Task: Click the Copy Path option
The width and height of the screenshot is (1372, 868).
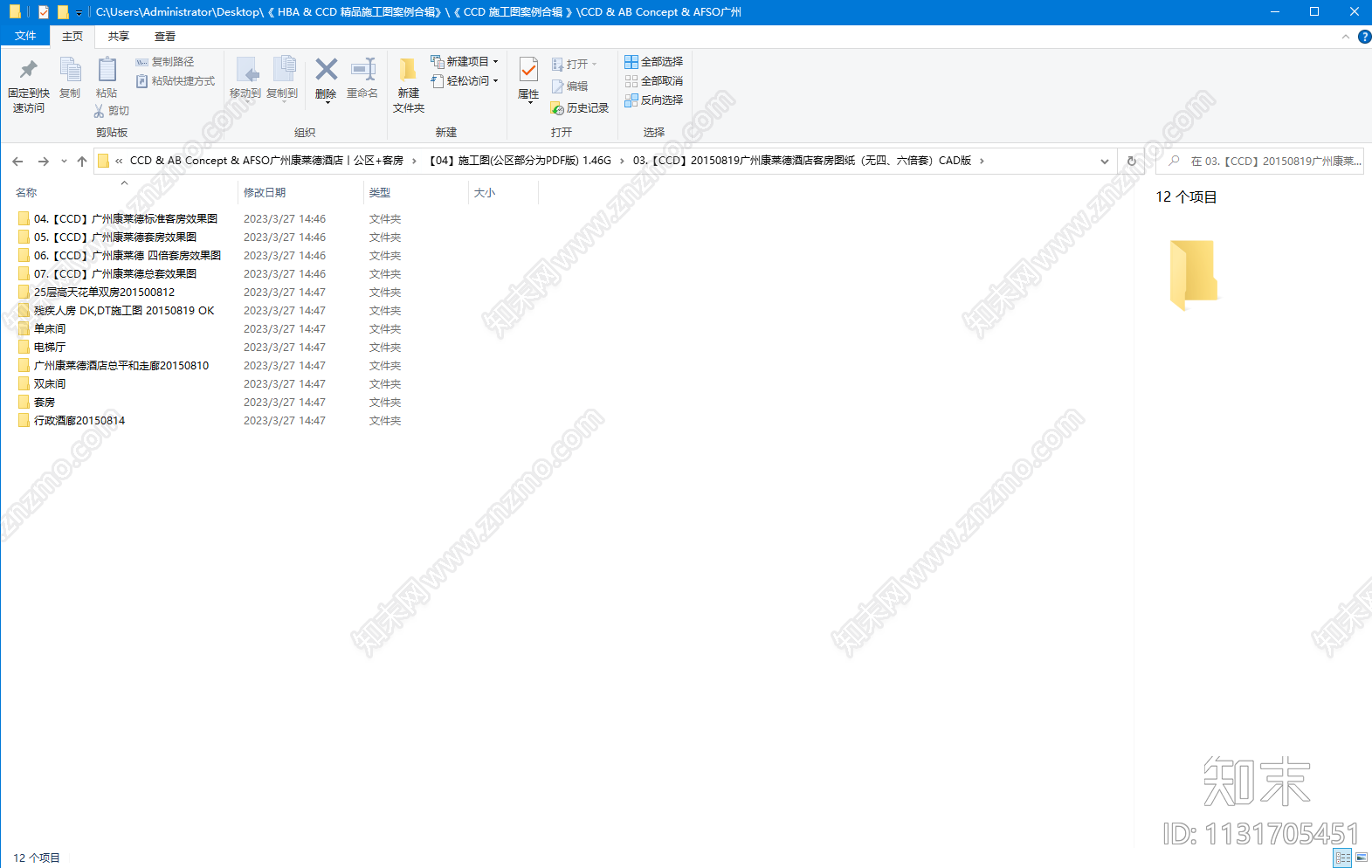Action: pos(165,62)
